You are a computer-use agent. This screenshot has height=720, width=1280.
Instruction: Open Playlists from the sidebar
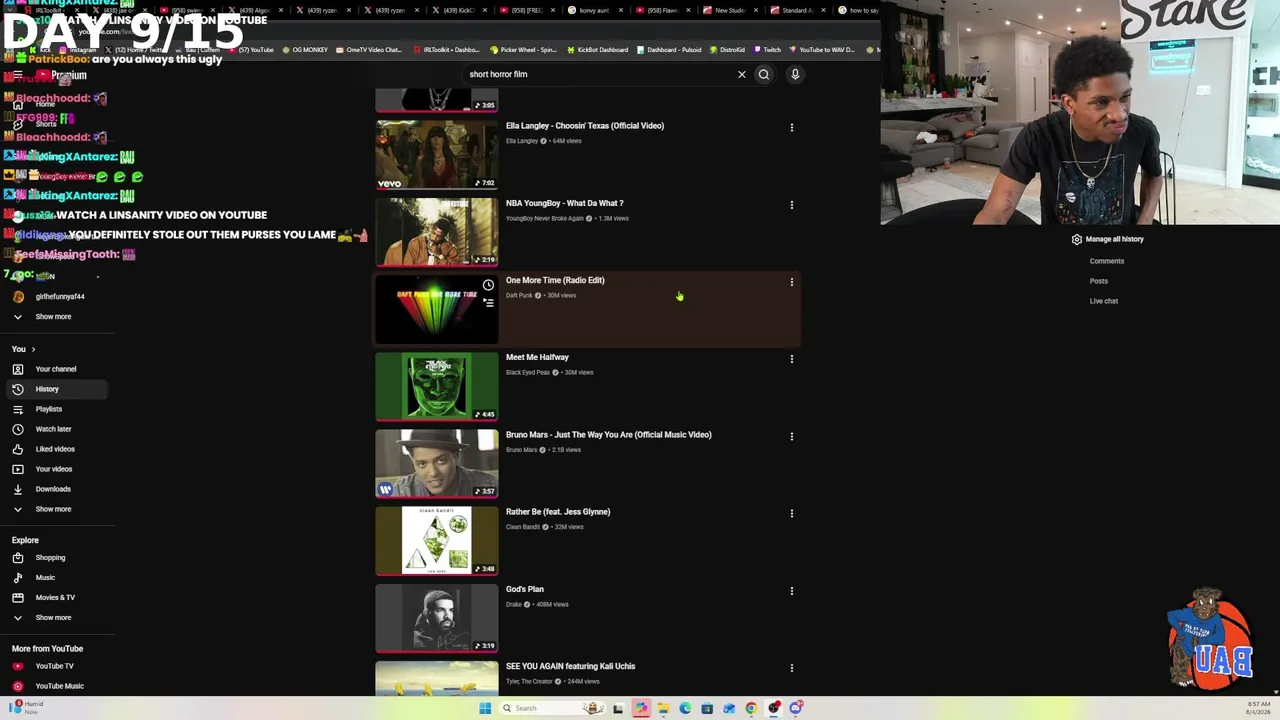click(x=55, y=409)
